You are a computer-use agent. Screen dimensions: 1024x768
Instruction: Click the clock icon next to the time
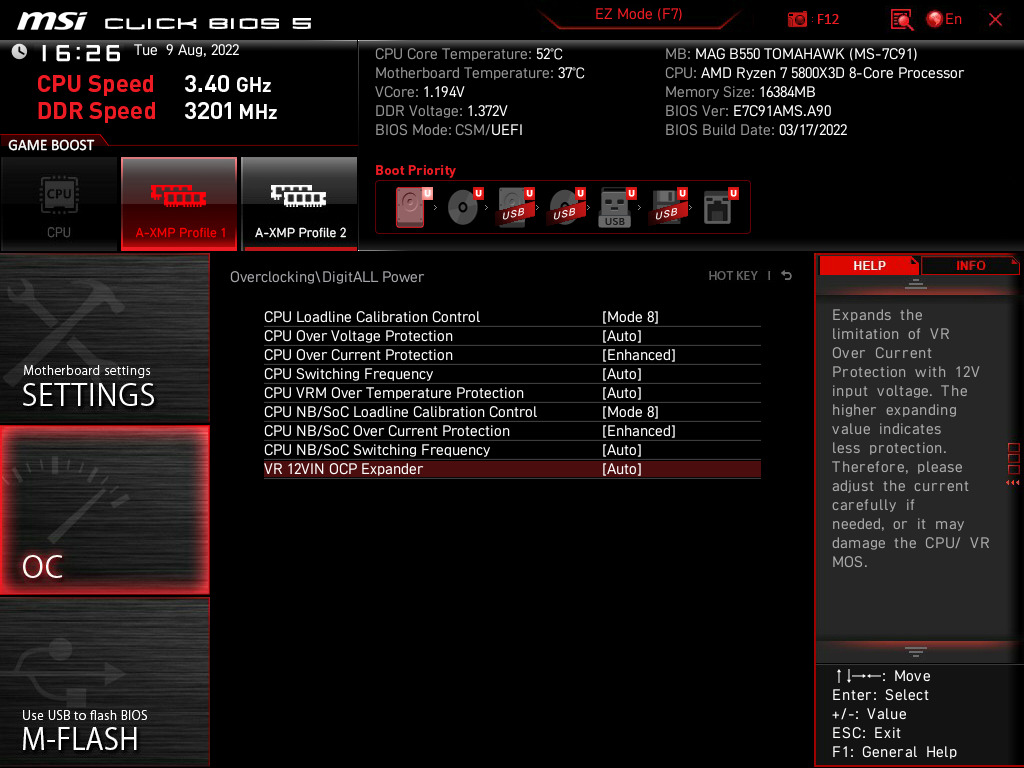click(x=20, y=52)
